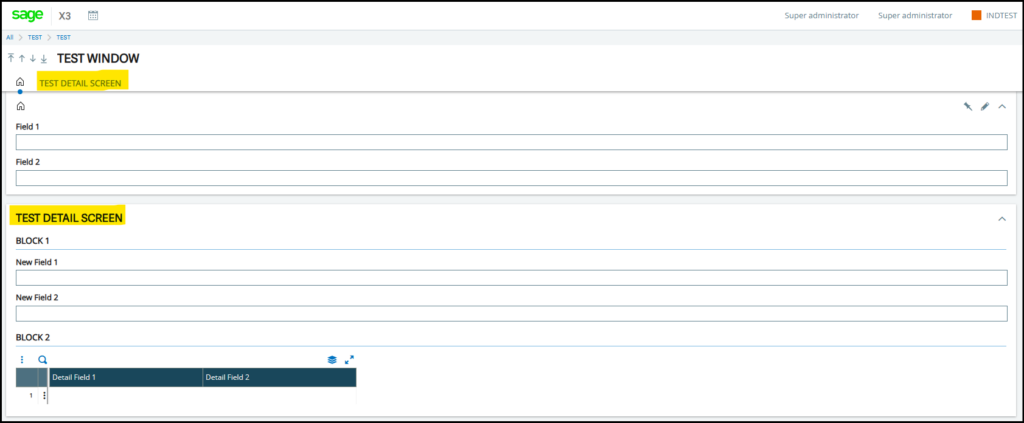
Task: Jump to first record arrow
Action: pyautogui.click(x=10, y=59)
